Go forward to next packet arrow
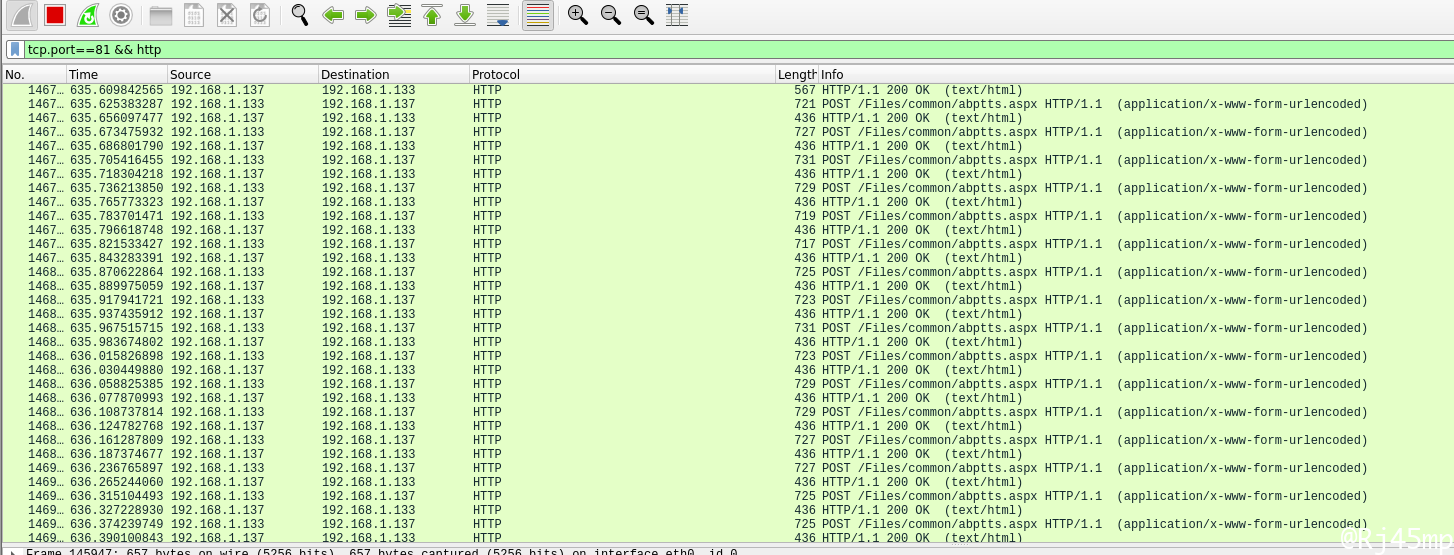This screenshot has height=555, width=1454. 366,15
